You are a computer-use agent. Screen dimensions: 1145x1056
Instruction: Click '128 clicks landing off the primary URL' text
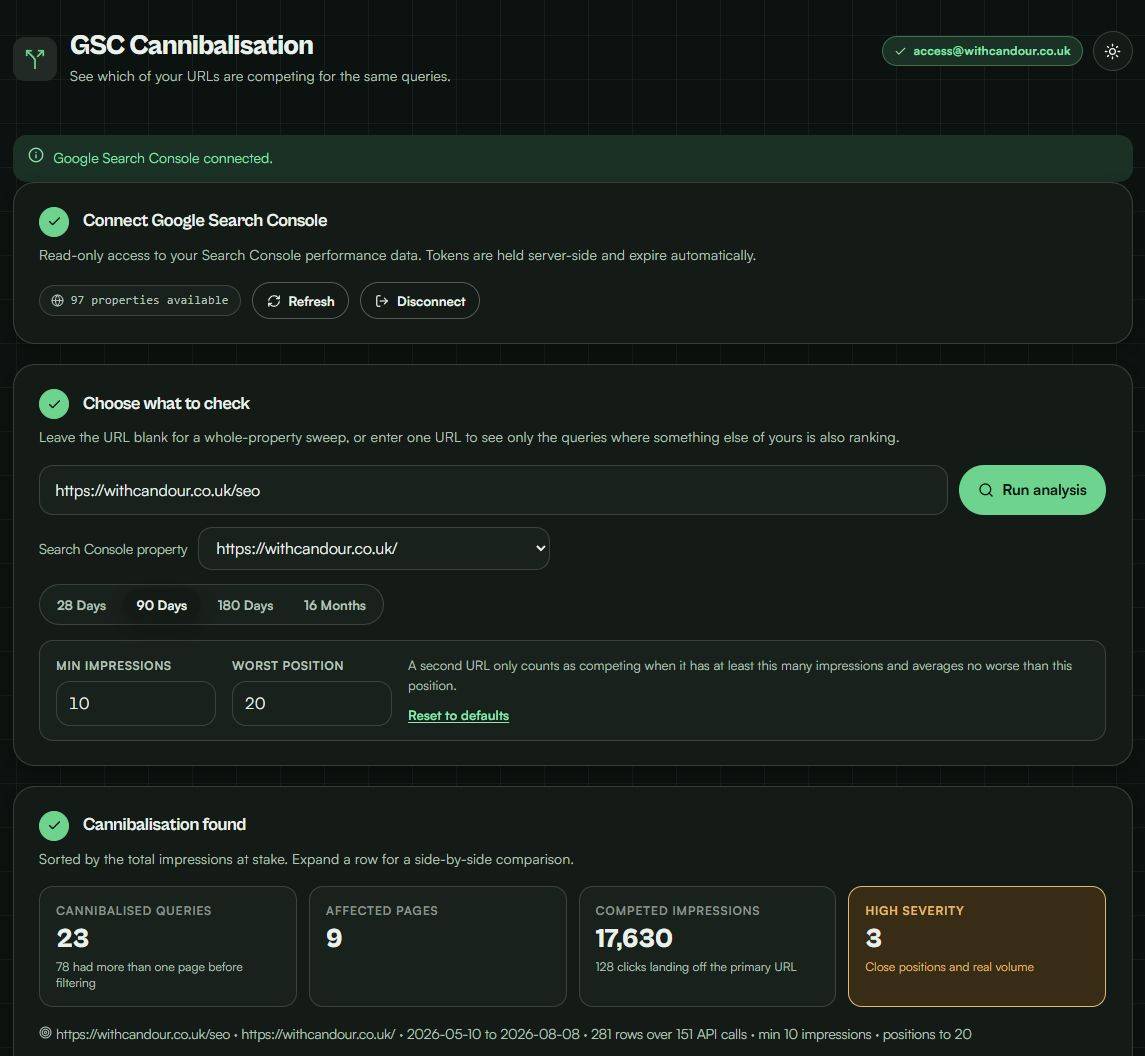(696, 967)
